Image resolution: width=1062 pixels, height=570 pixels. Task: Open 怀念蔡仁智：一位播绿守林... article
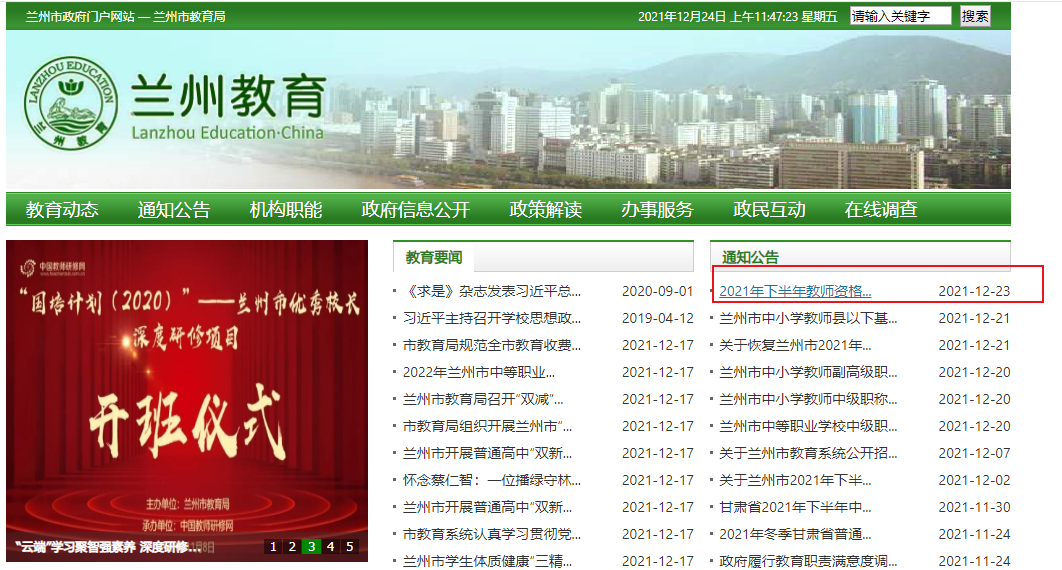click(492, 481)
